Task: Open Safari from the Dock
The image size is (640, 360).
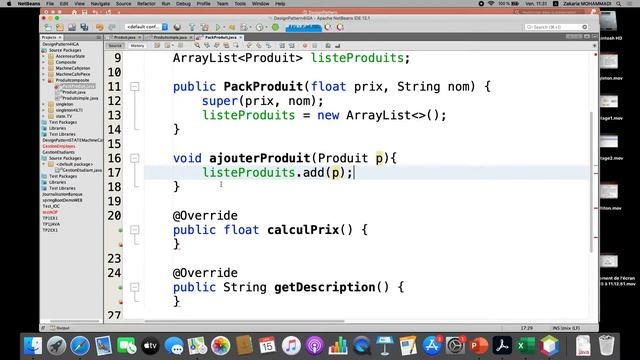Action: [80, 346]
